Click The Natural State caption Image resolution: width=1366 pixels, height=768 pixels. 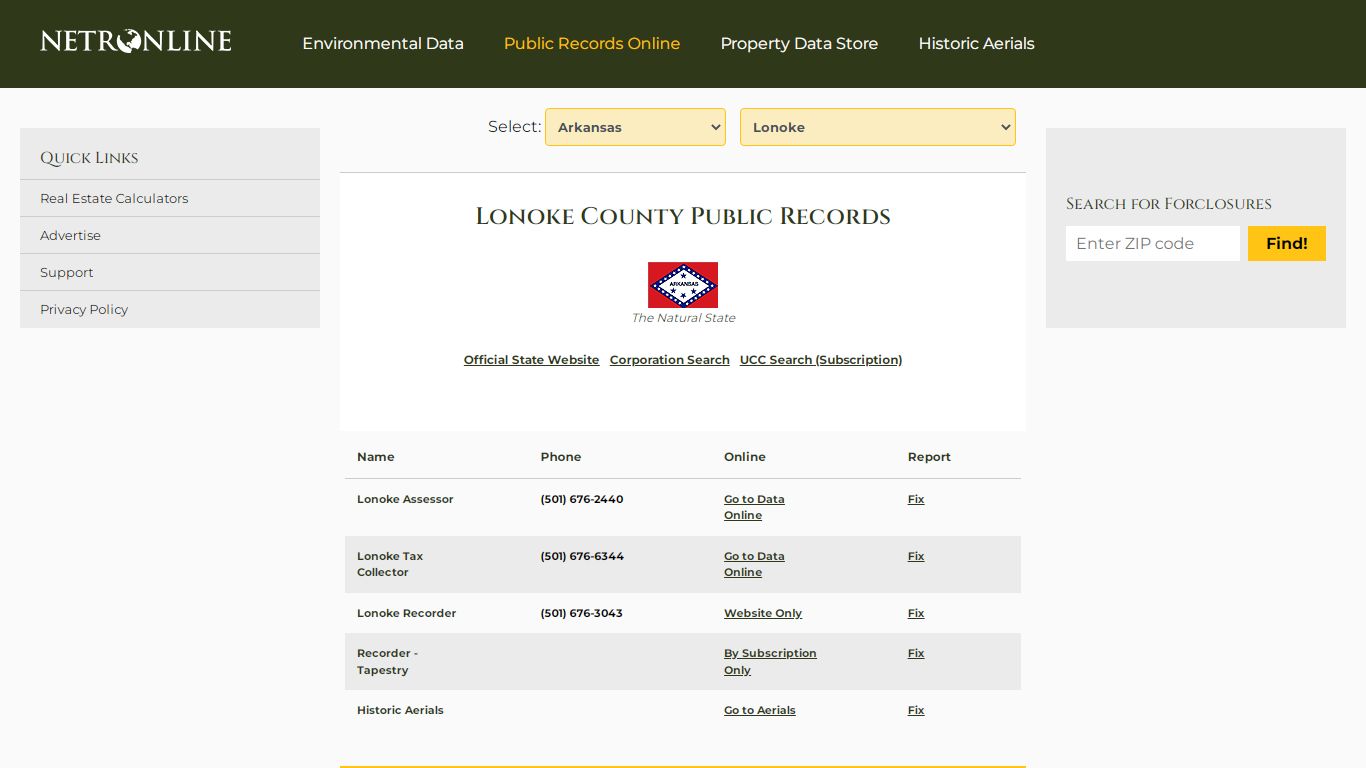[x=683, y=318]
